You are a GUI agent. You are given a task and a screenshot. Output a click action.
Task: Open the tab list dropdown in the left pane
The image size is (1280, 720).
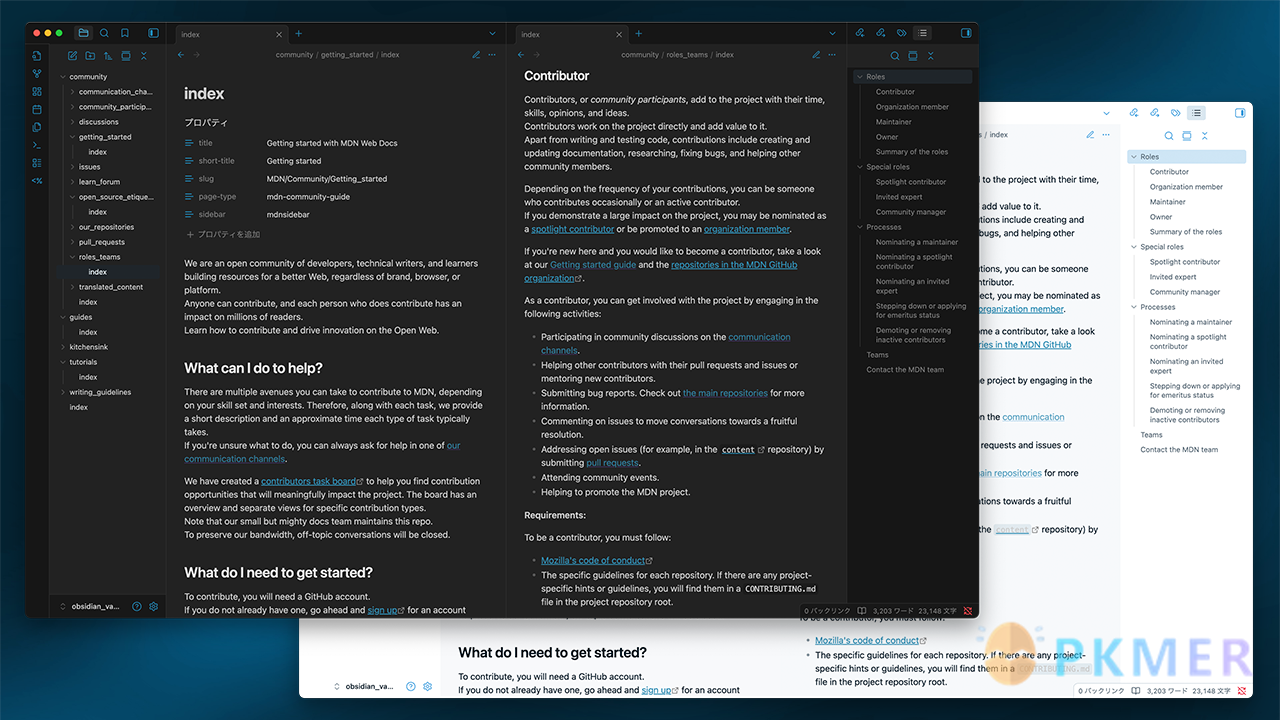click(492, 34)
